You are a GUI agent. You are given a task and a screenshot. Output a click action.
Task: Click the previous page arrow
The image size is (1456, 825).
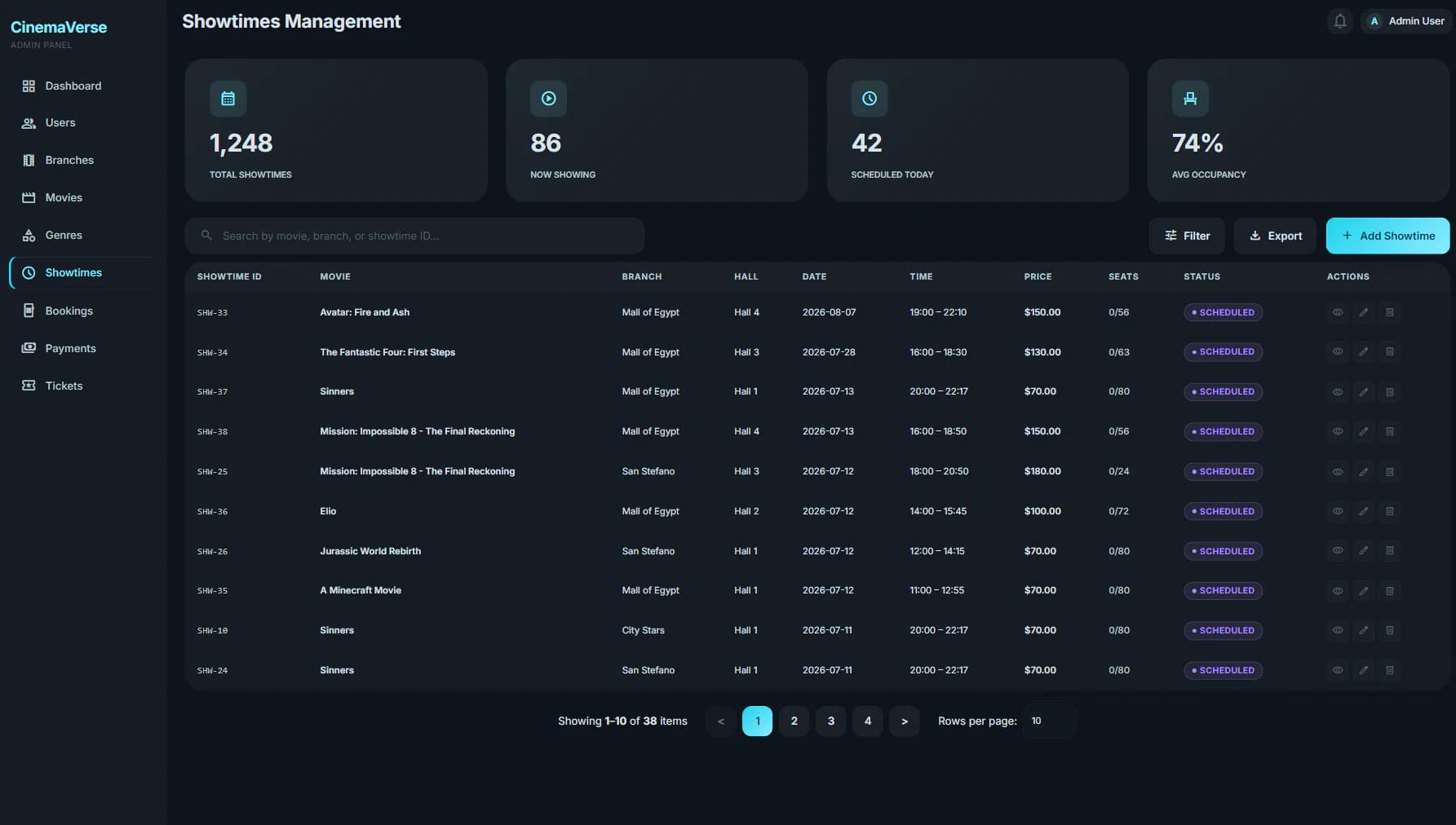(720, 721)
